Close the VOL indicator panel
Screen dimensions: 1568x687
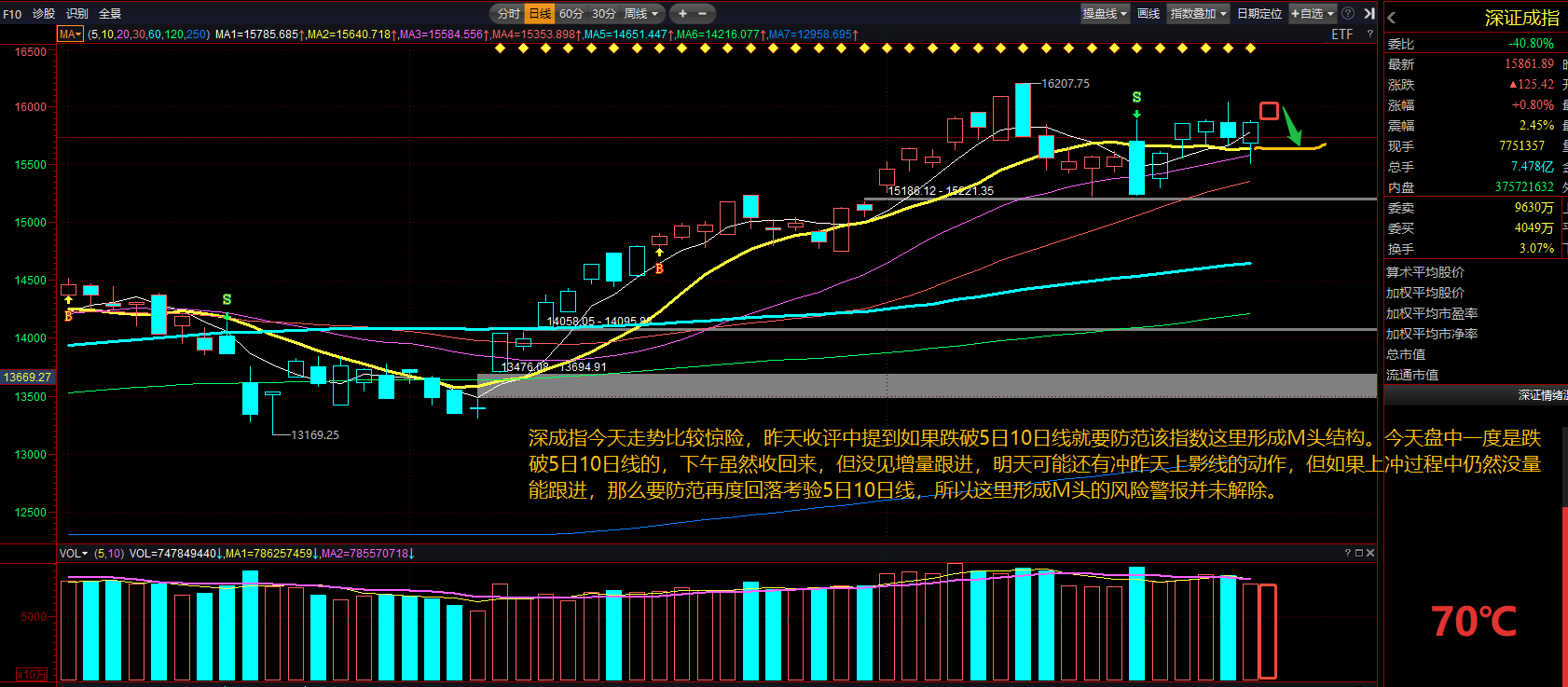tap(1369, 553)
